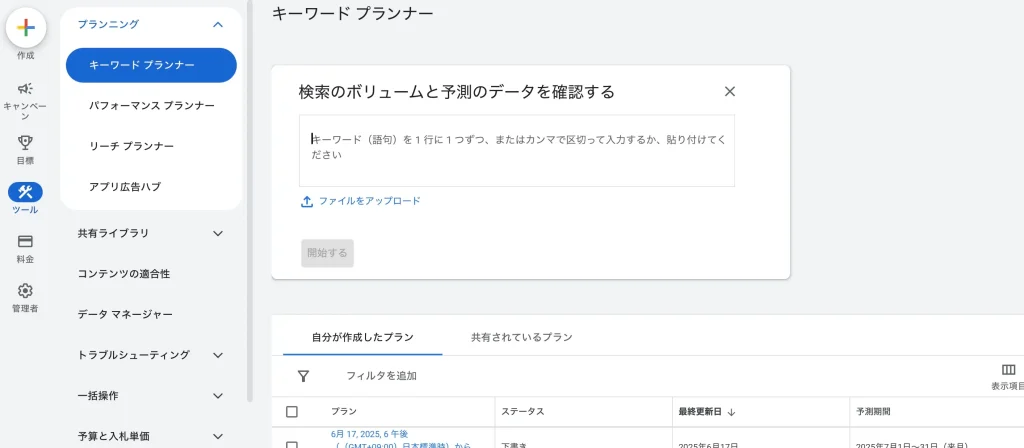This screenshot has height=448, width=1024.
Task: Click the keyword entry text area
Action: [x=517, y=151]
